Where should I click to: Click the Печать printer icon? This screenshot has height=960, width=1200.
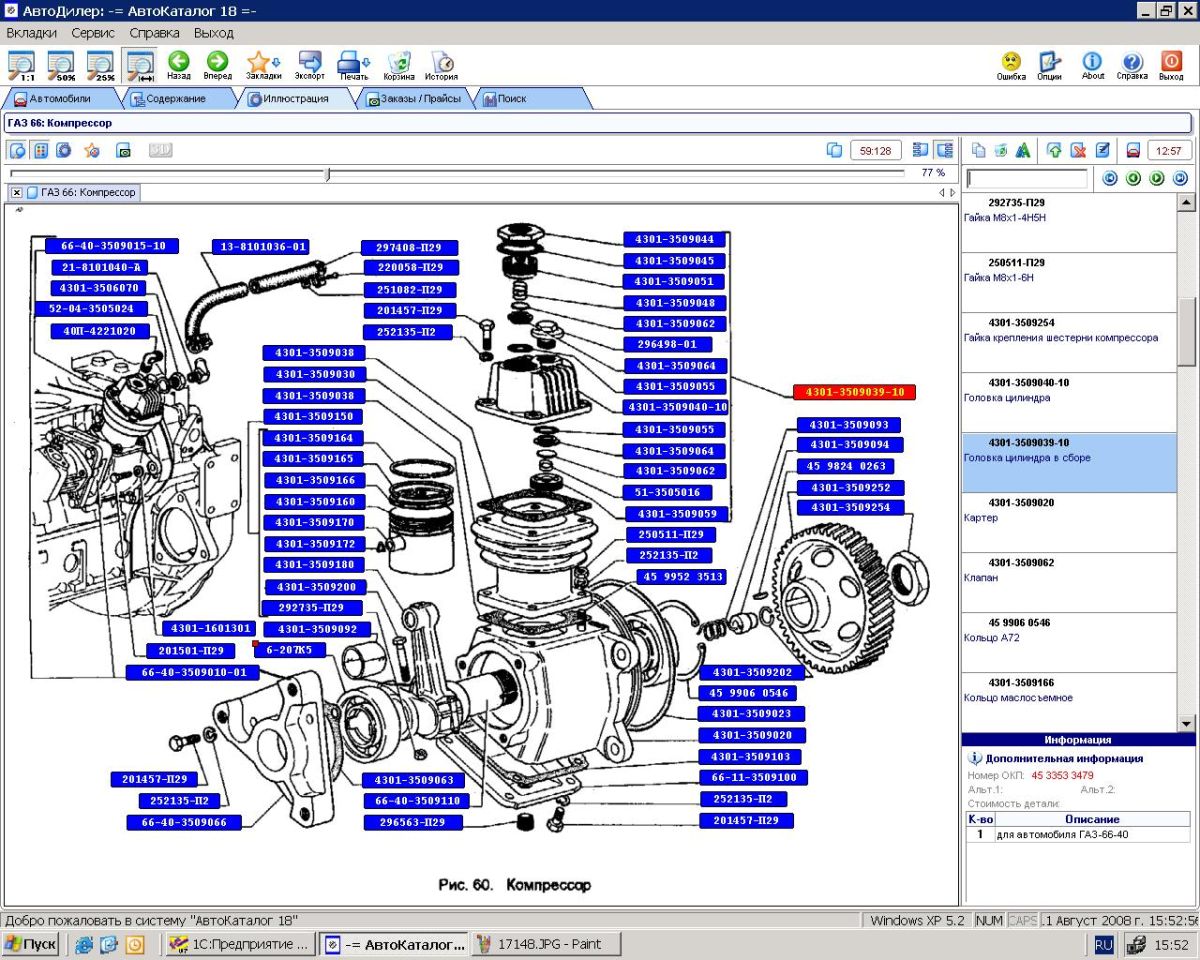[349, 65]
